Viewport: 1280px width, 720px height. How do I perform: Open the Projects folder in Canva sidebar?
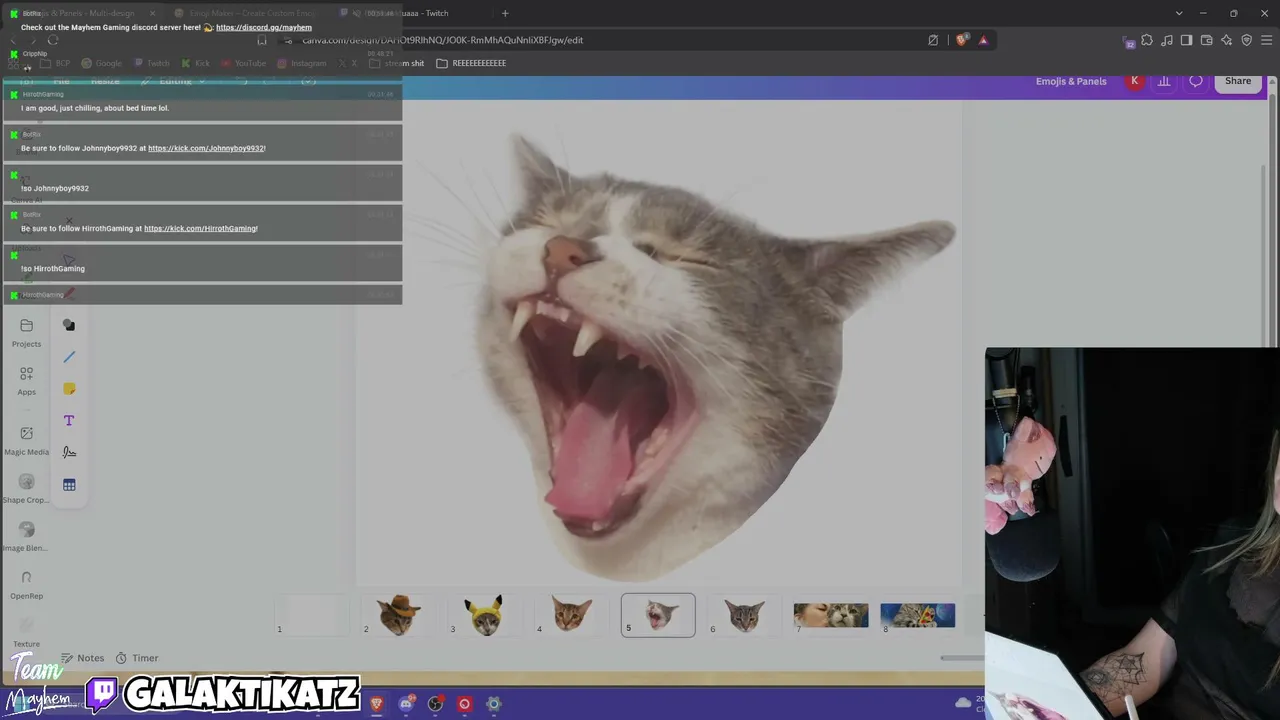[26, 333]
